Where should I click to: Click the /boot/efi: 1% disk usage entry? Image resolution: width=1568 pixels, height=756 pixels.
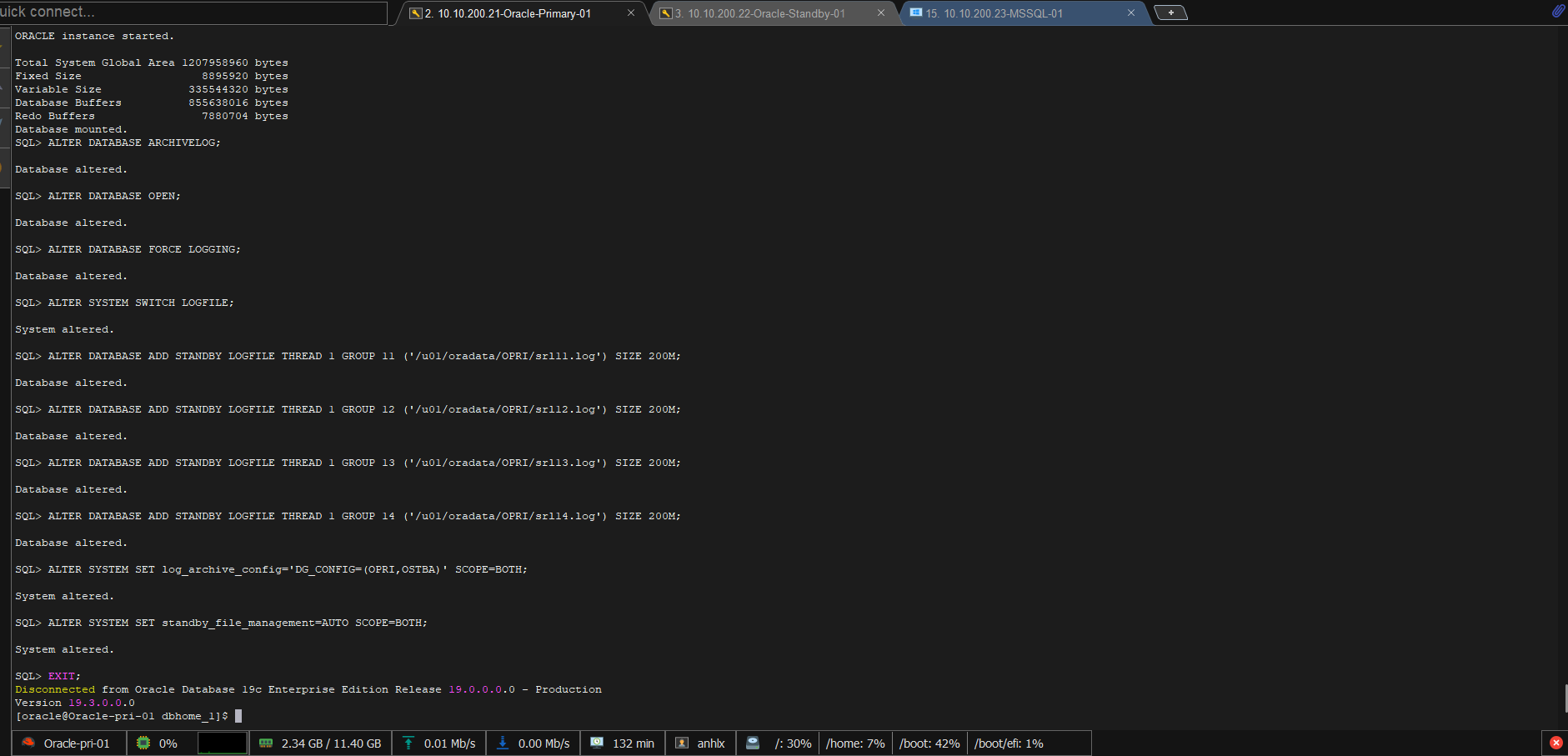pyautogui.click(x=1009, y=743)
